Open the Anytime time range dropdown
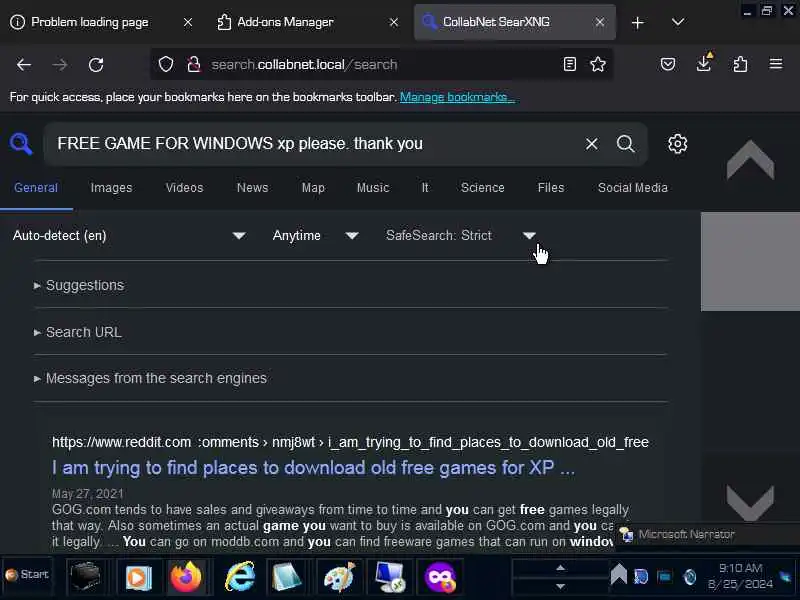Screen dimensions: 800x600 tap(315, 235)
